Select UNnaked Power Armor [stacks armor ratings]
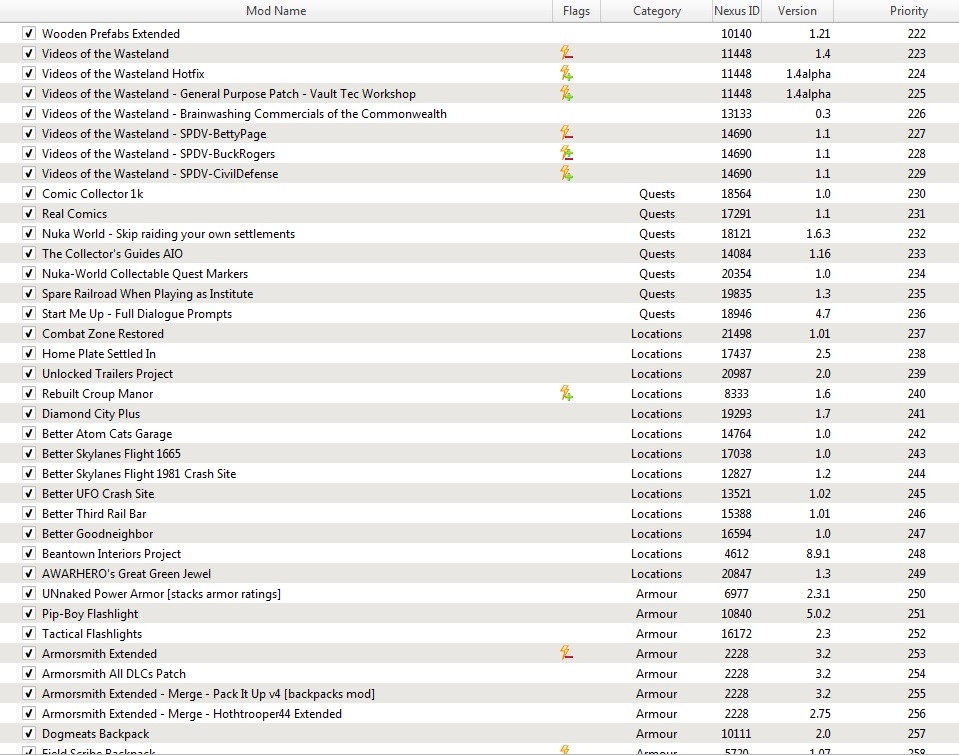The image size is (959, 755). pyautogui.click(x=161, y=593)
